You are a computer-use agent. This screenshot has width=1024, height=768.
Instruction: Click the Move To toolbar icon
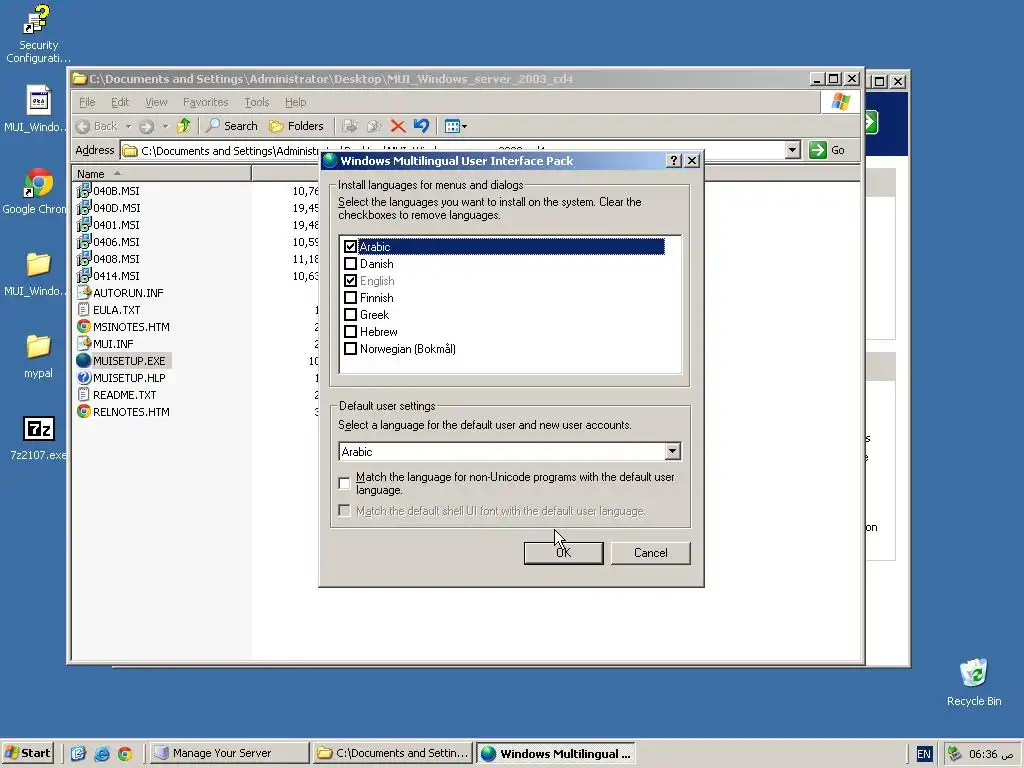350,126
